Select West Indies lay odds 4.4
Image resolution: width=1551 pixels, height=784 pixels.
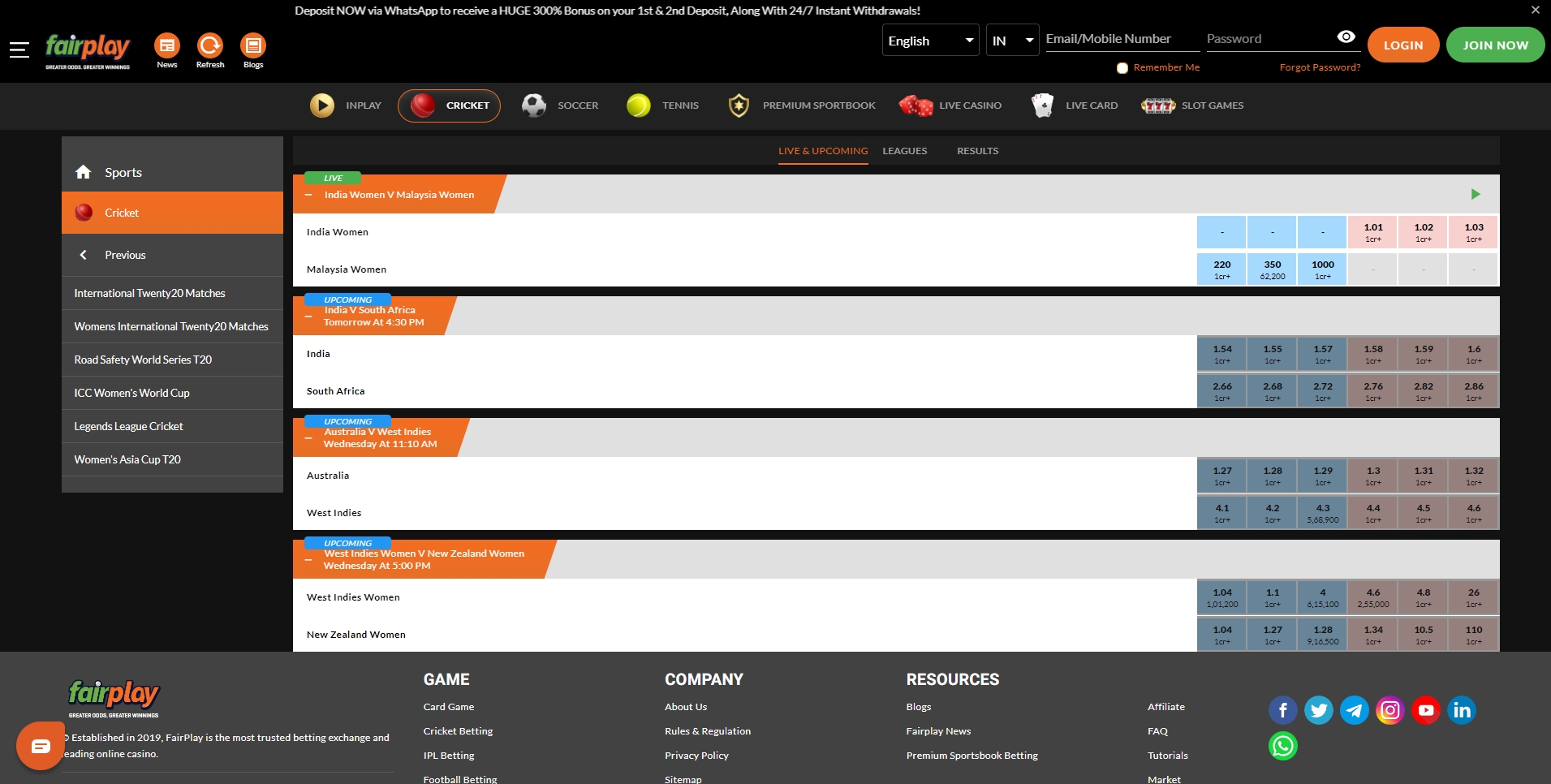coord(1373,513)
